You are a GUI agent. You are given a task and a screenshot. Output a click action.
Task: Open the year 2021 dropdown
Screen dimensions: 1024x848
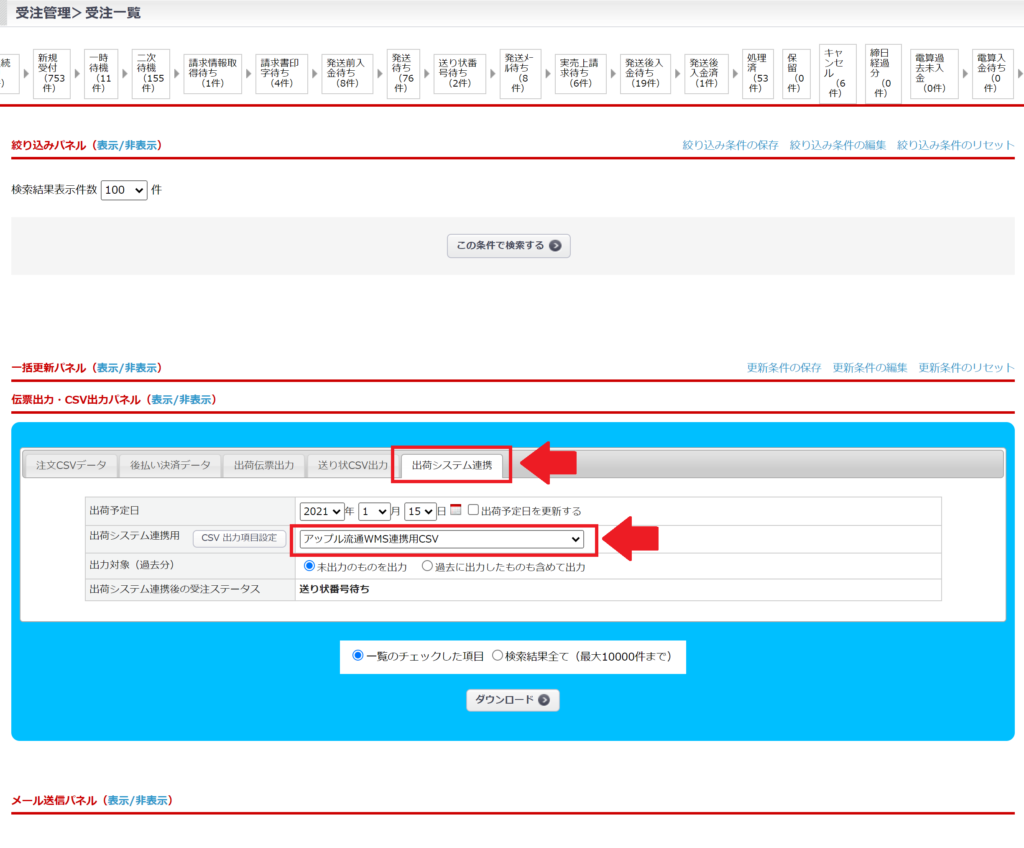[x=321, y=512]
